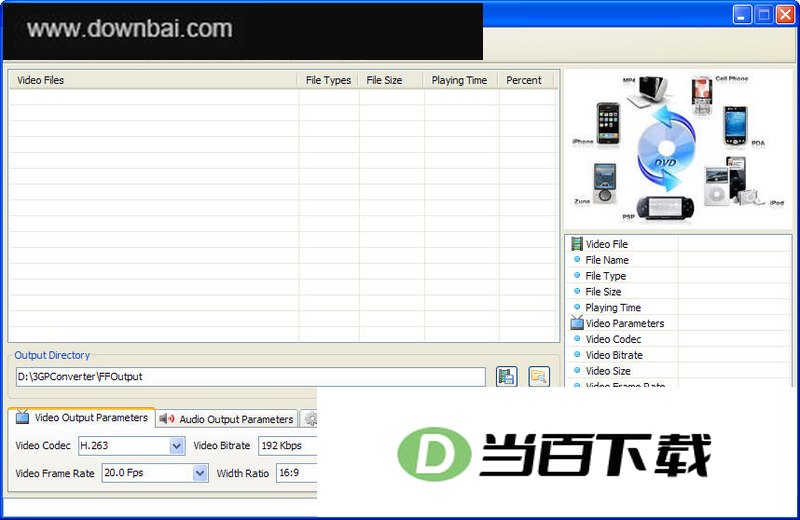Click the PDA device image
The width and height of the screenshot is (800, 520).
735,126
